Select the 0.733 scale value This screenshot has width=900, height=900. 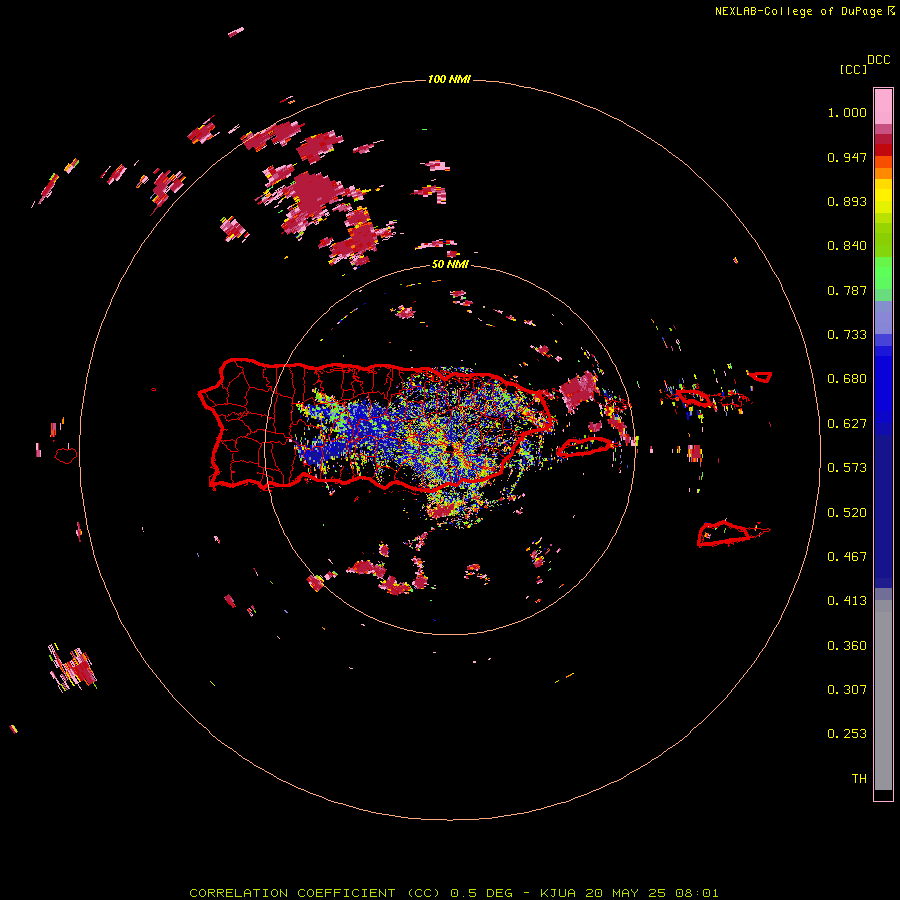(x=847, y=335)
